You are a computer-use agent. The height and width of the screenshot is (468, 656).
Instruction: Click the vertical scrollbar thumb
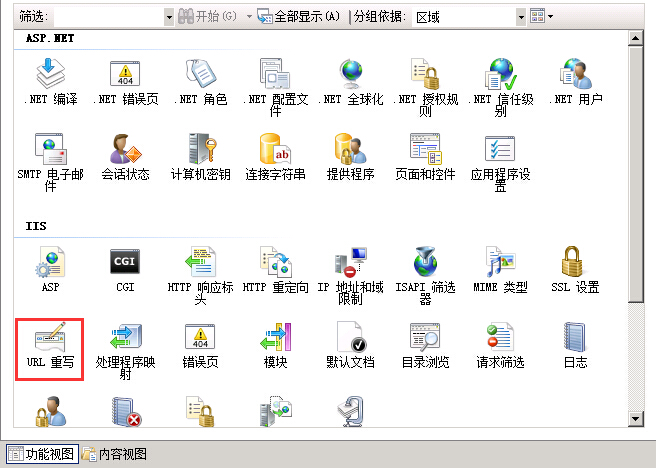(x=636, y=174)
